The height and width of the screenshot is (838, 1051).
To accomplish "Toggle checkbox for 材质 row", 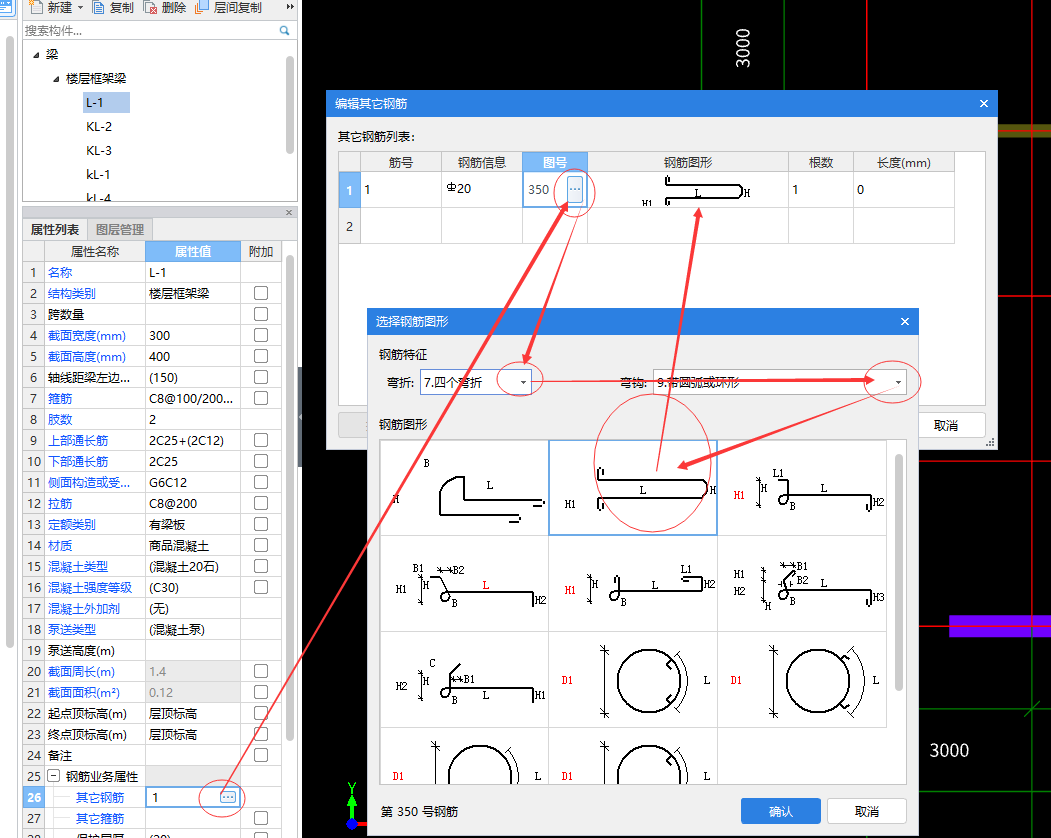I will pyautogui.click(x=261, y=544).
